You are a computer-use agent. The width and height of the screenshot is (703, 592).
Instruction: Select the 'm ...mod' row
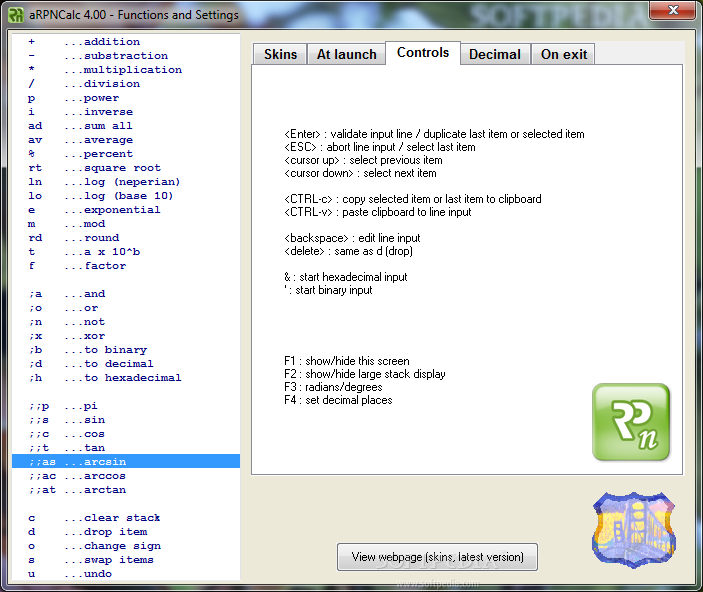(x=126, y=223)
